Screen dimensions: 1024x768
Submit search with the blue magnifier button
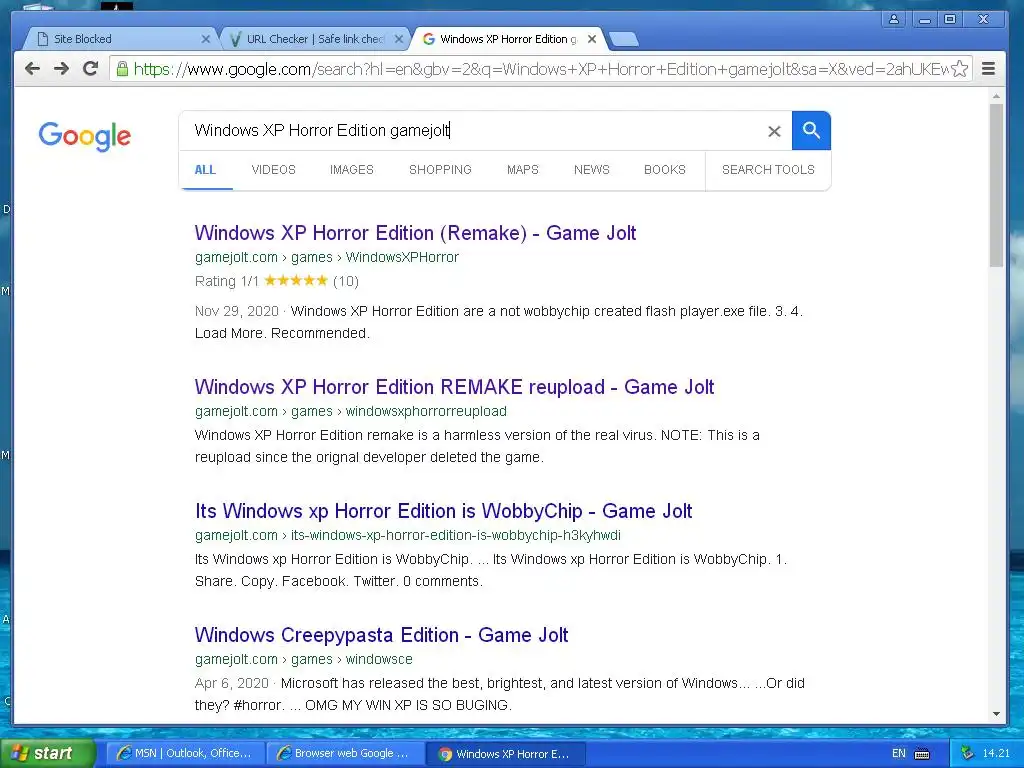811,131
